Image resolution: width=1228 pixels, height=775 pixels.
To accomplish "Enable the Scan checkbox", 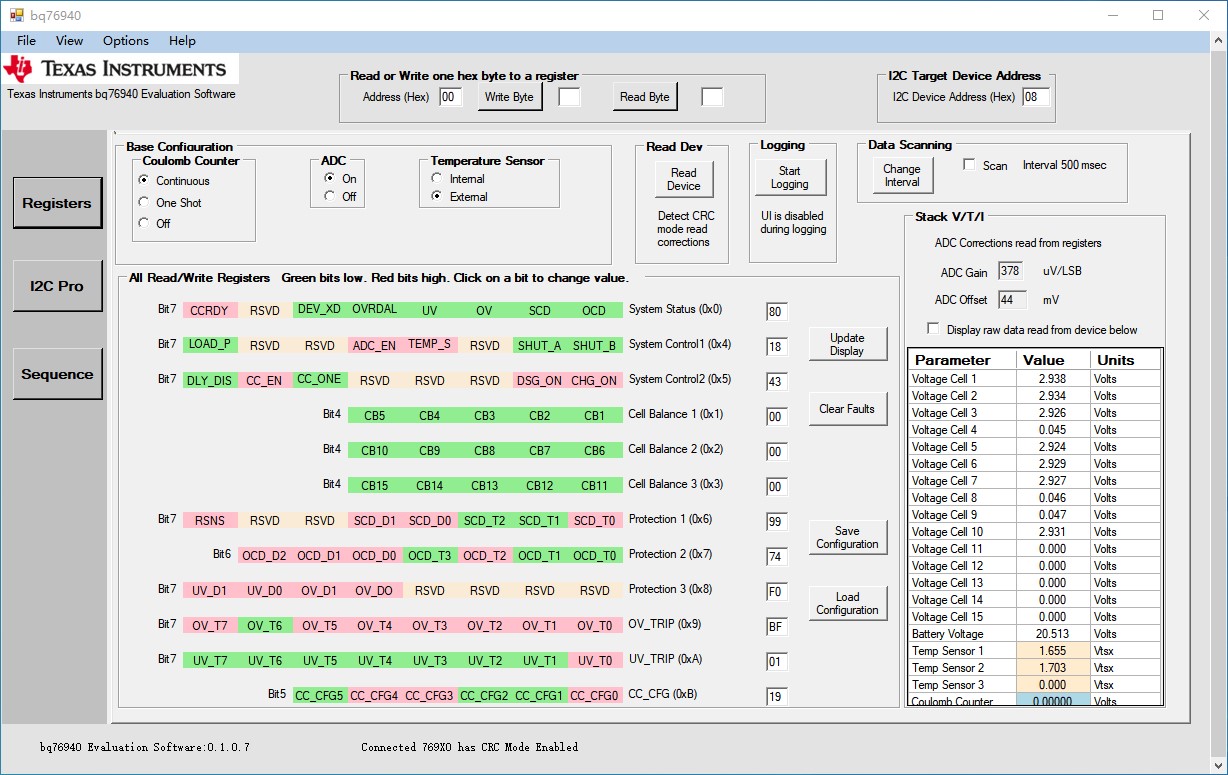I will coord(969,165).
